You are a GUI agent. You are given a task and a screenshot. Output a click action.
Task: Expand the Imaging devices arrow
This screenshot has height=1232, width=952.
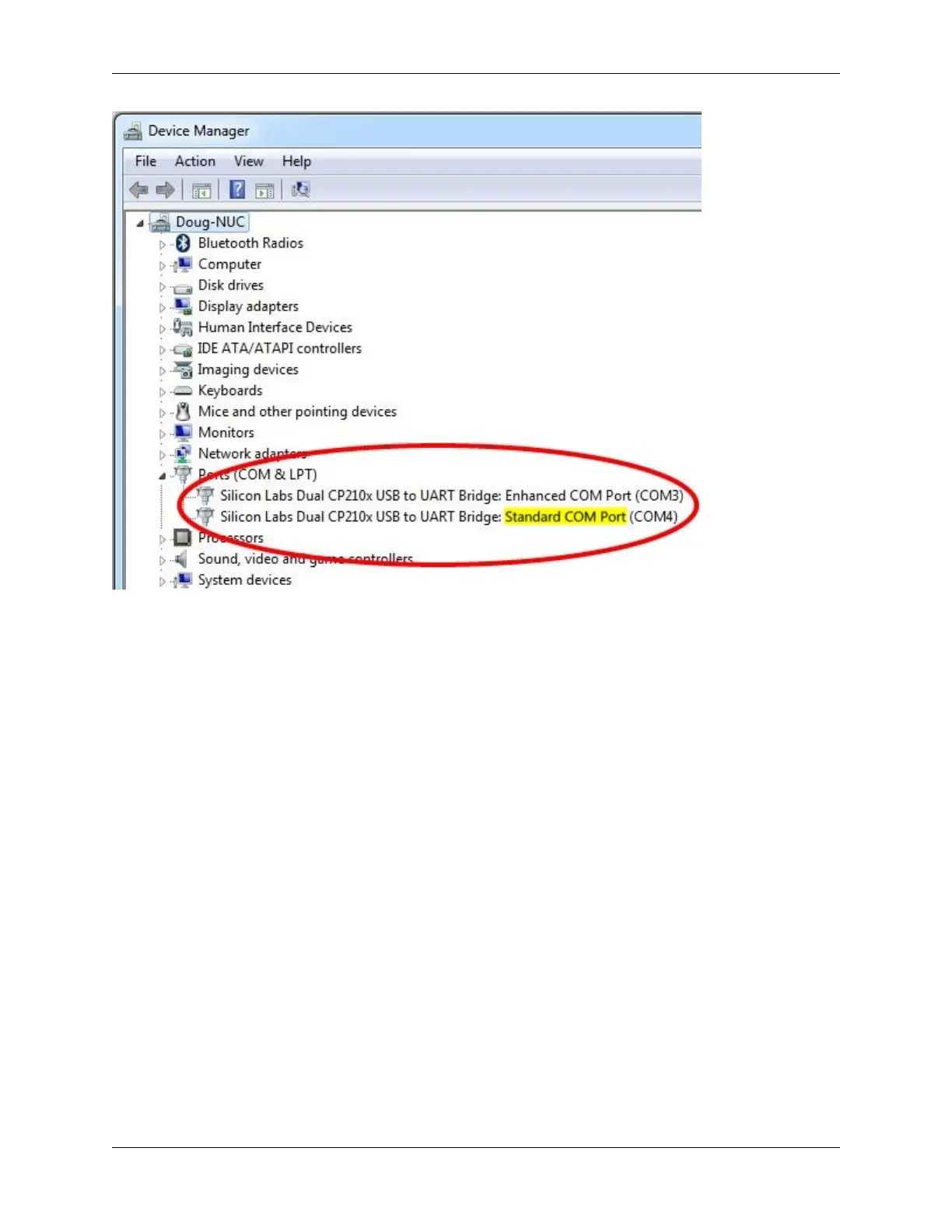pos(163,371)
